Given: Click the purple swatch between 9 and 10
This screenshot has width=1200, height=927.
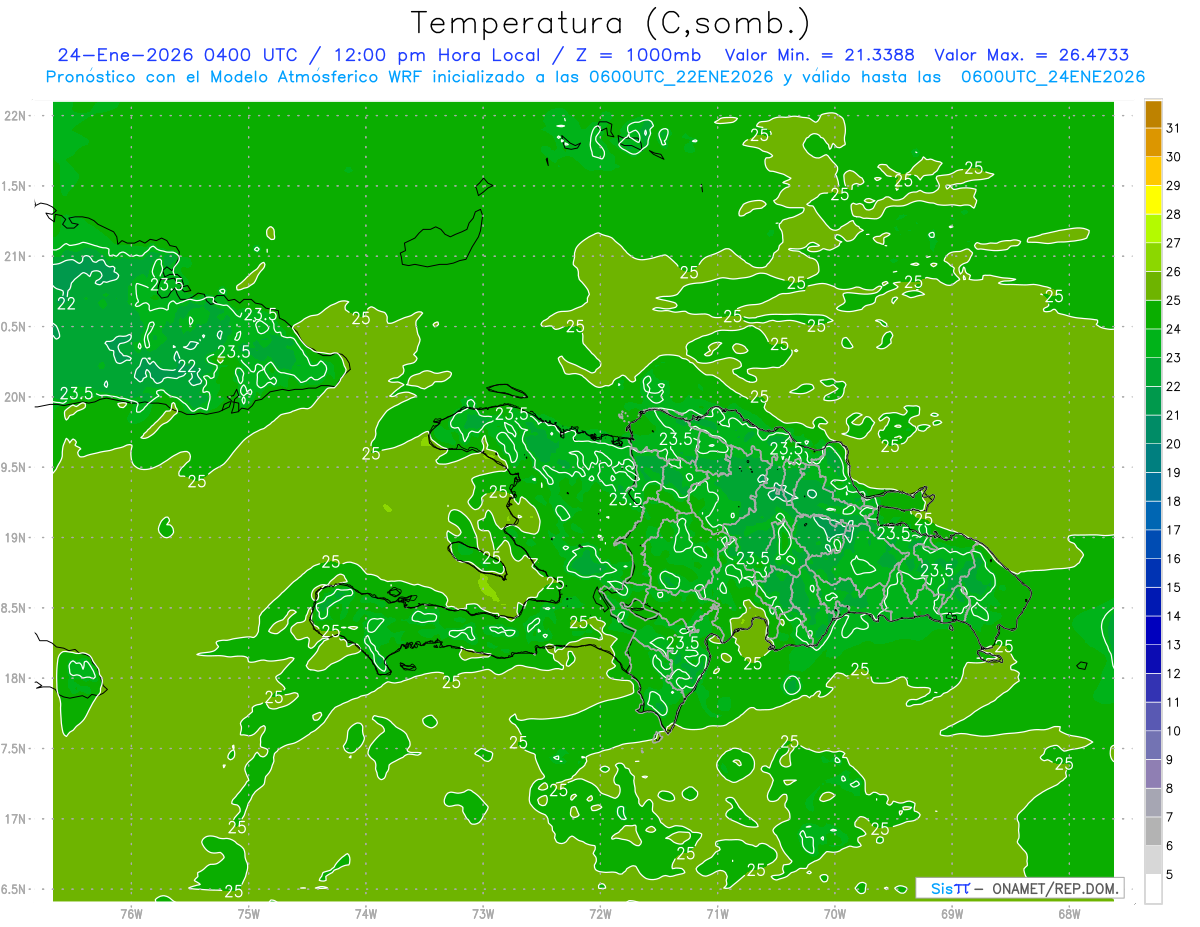Looking at the screenshot, I should point(1153,745).
